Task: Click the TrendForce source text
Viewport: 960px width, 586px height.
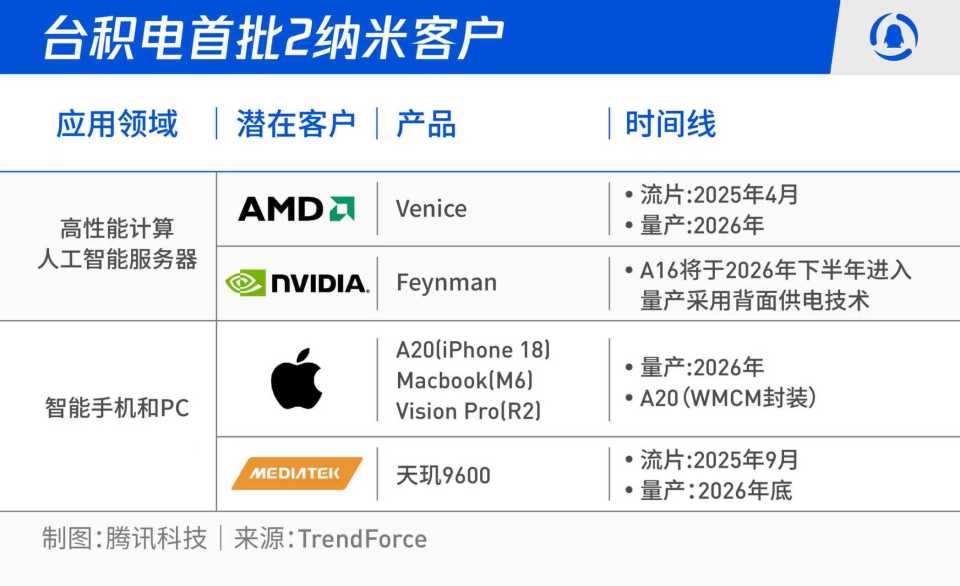Action: click(362, 540)
